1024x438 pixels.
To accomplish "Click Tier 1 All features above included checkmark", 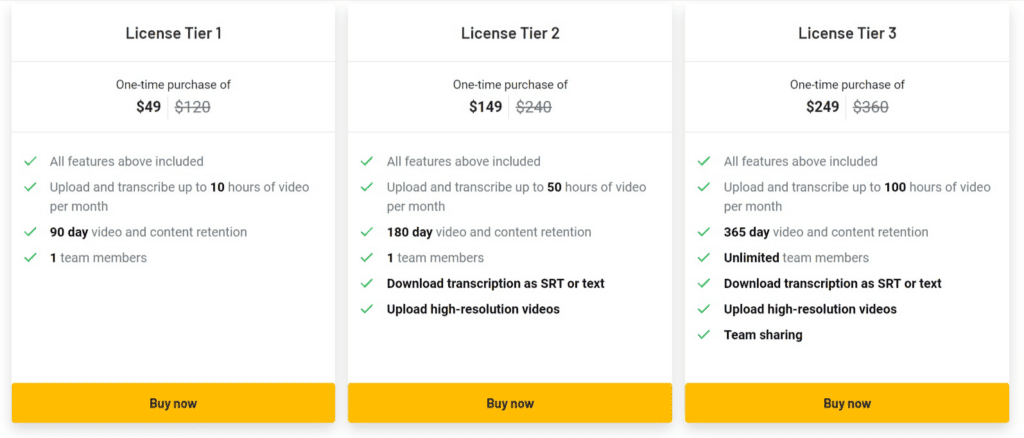I will click(x=30, y=161).
